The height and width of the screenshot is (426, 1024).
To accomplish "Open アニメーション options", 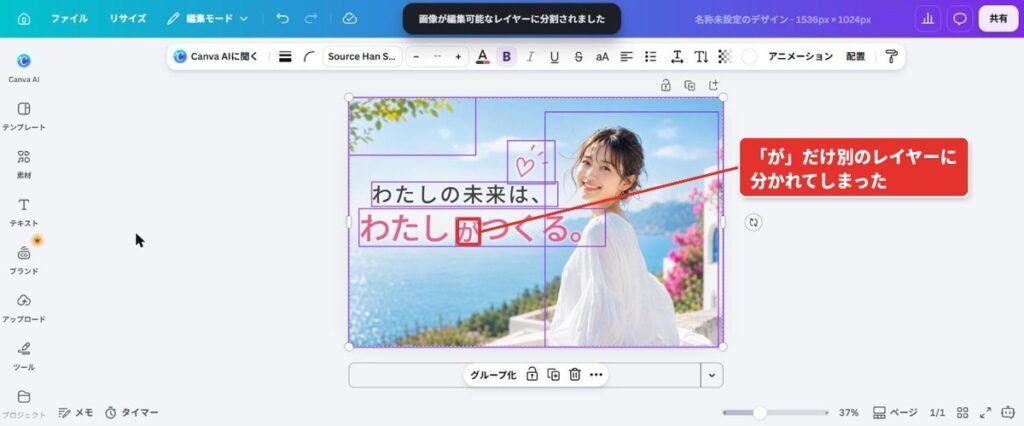I will pos(801,57).
